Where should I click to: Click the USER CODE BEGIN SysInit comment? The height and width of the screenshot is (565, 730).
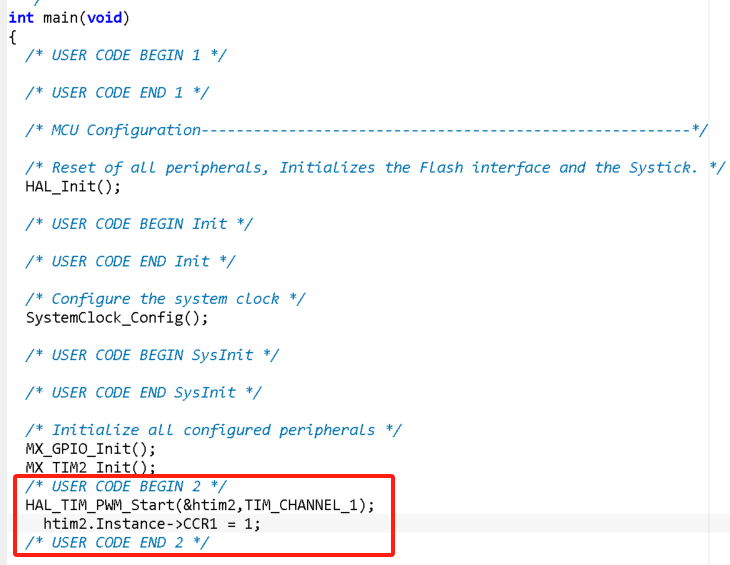pyautogui.click(x=152, y=355)
